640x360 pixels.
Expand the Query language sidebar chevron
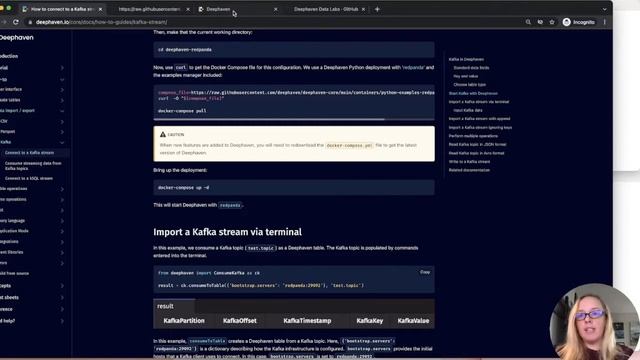62,221
